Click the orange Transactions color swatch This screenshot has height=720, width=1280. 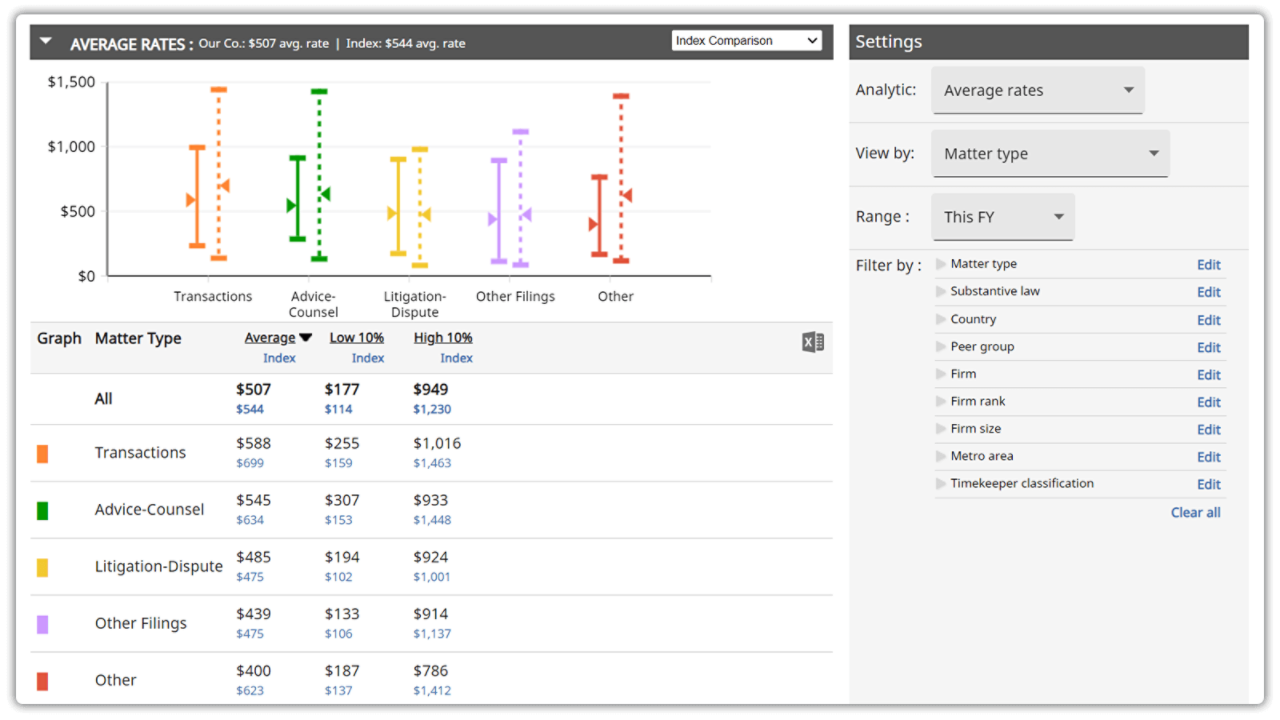42,454
